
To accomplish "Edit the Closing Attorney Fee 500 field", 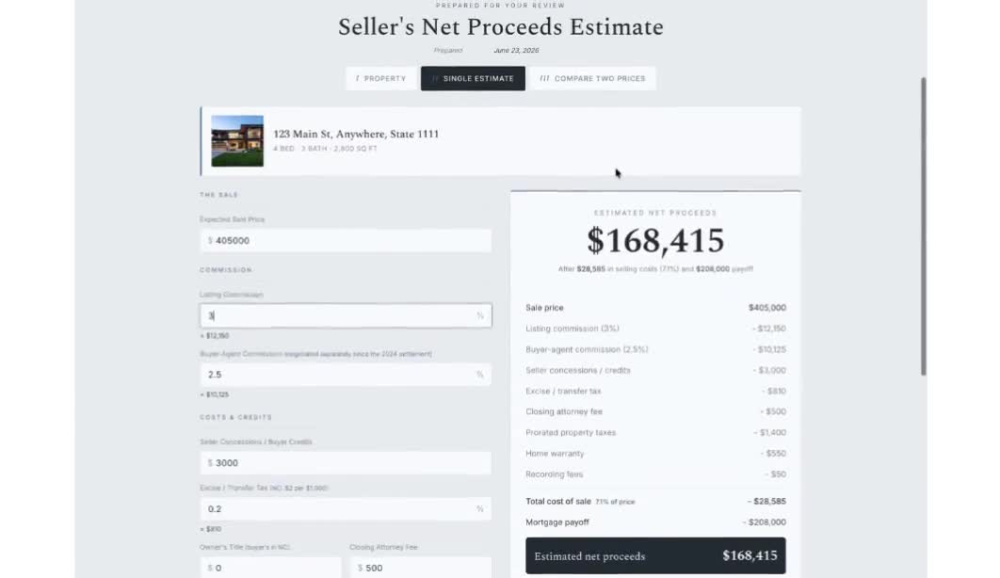I will [x=420, y=567].
